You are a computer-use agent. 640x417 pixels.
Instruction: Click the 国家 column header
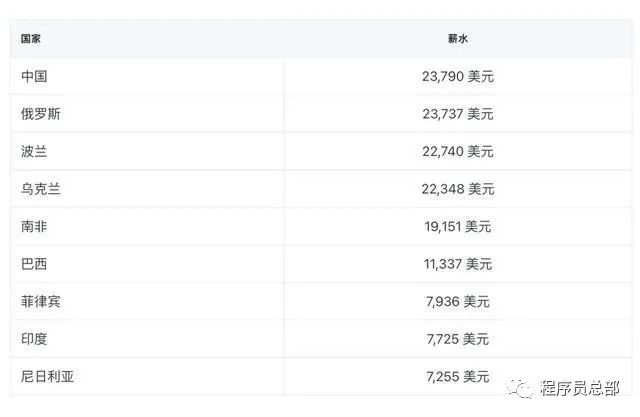(30, 39)
